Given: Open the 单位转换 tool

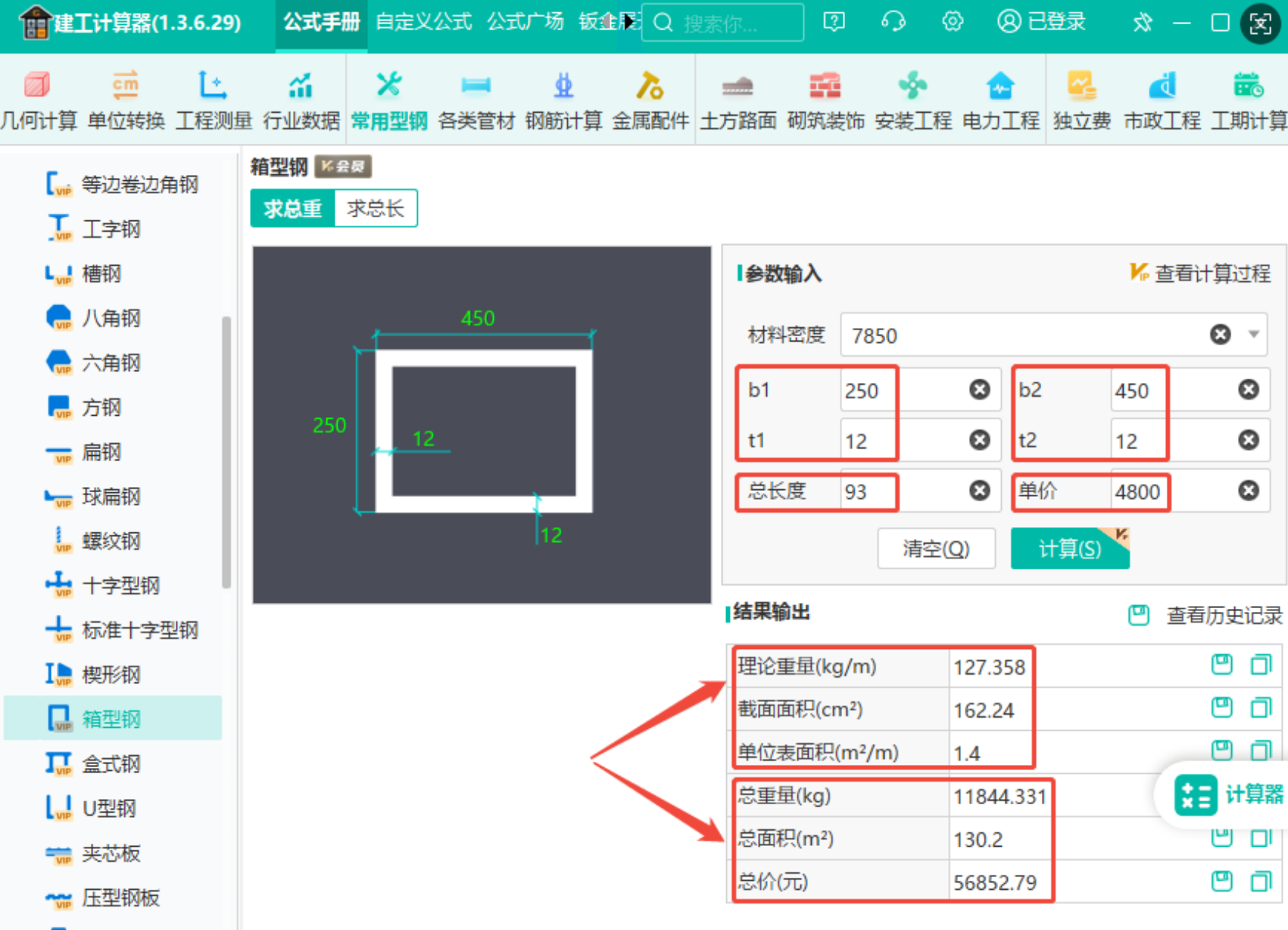Looking at the screenshot, I should pos(126,100).
